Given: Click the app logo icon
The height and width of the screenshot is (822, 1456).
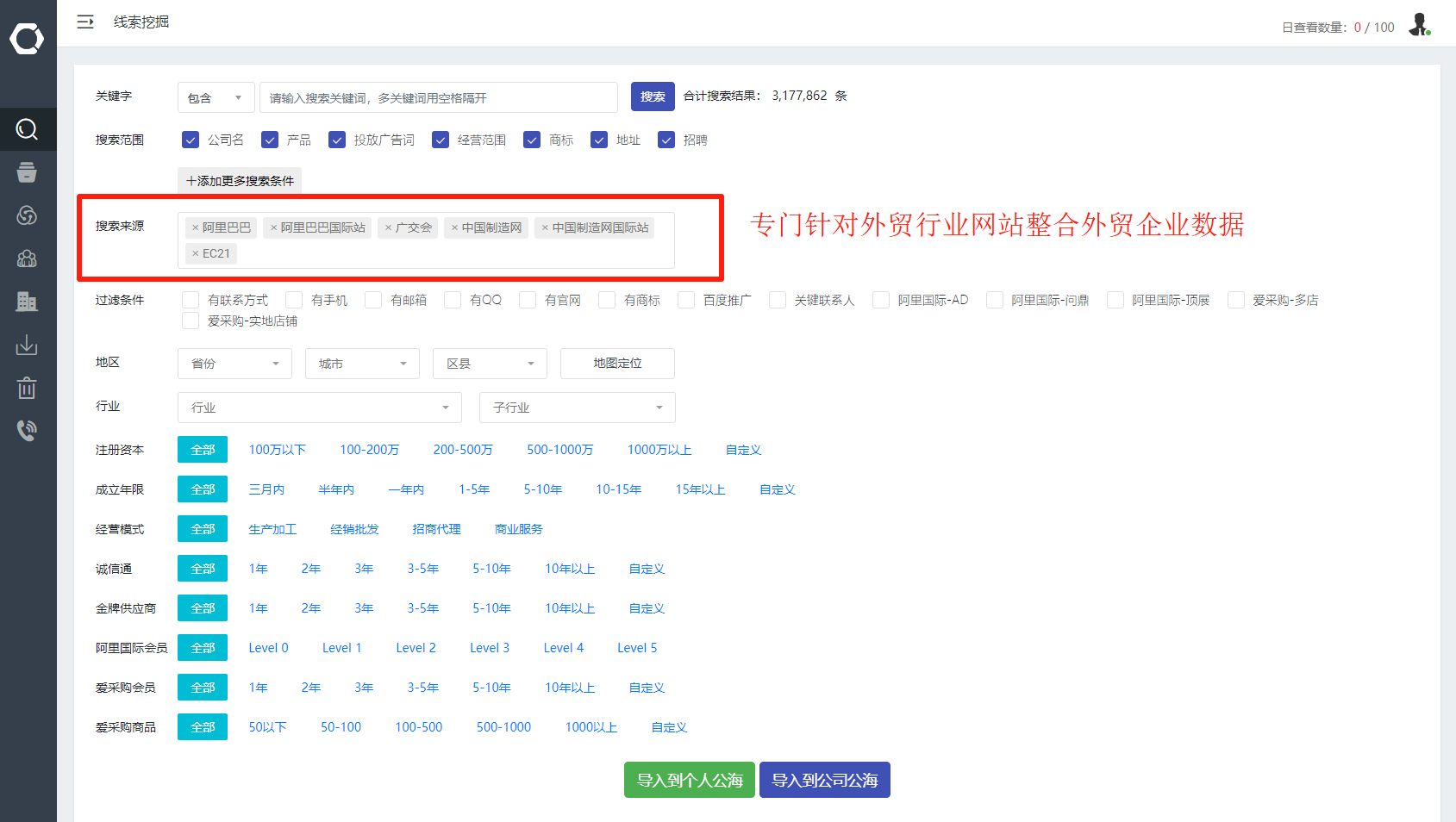Looking at the screenshot, I should (27, 39).
